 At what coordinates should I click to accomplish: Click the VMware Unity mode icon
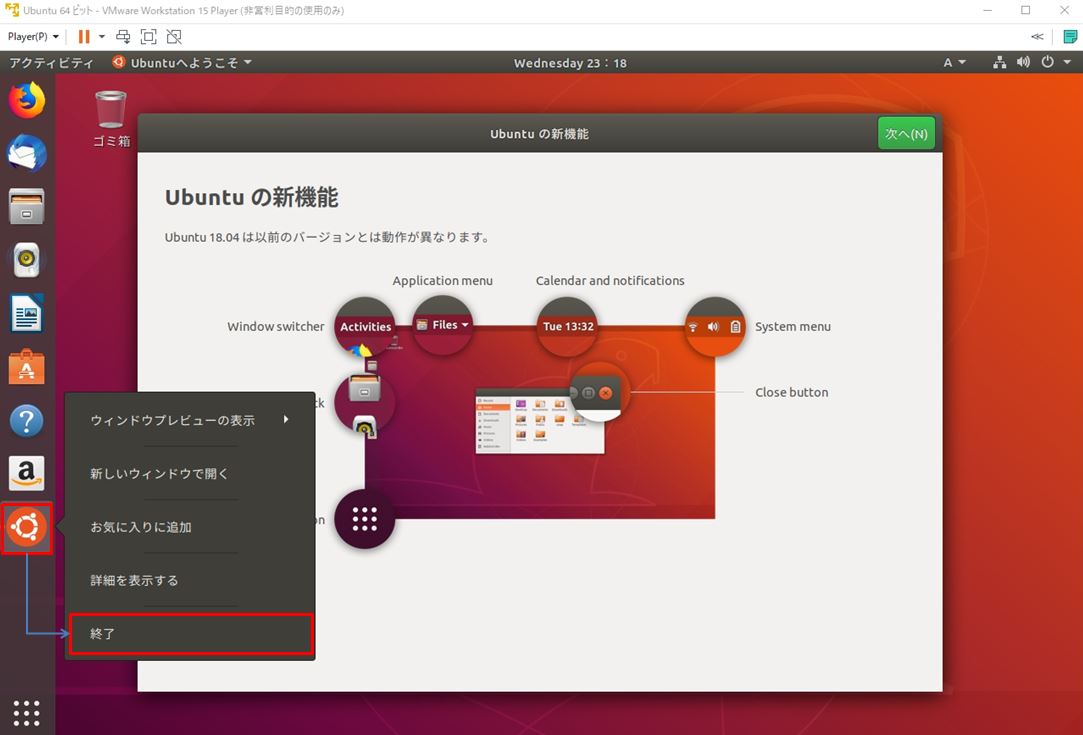pos(174,37)
